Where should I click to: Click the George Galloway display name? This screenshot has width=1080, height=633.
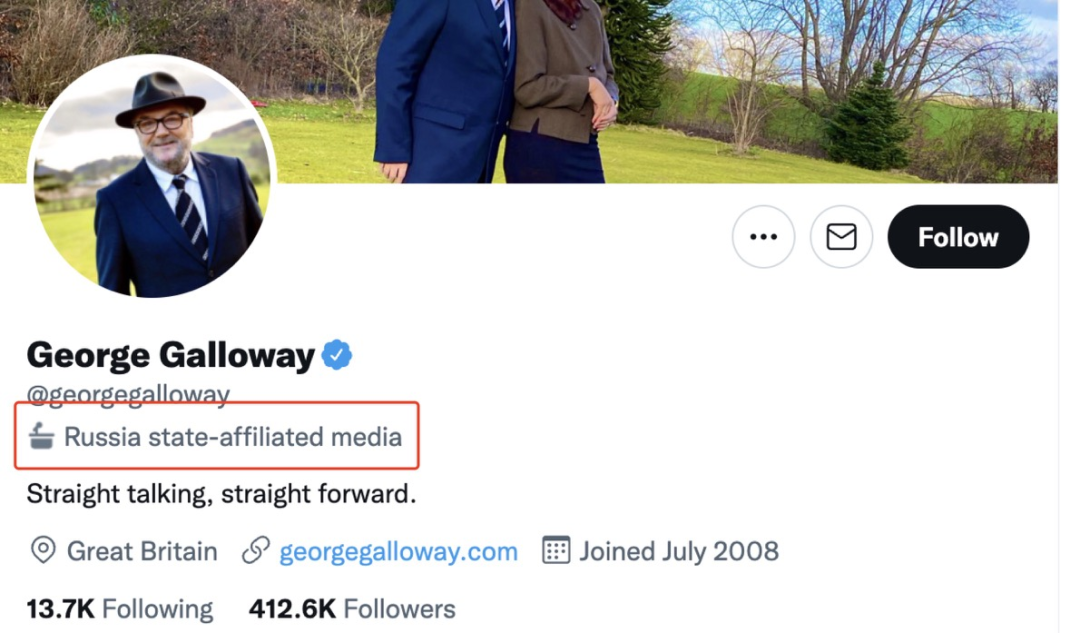click(x=171, y=355)
